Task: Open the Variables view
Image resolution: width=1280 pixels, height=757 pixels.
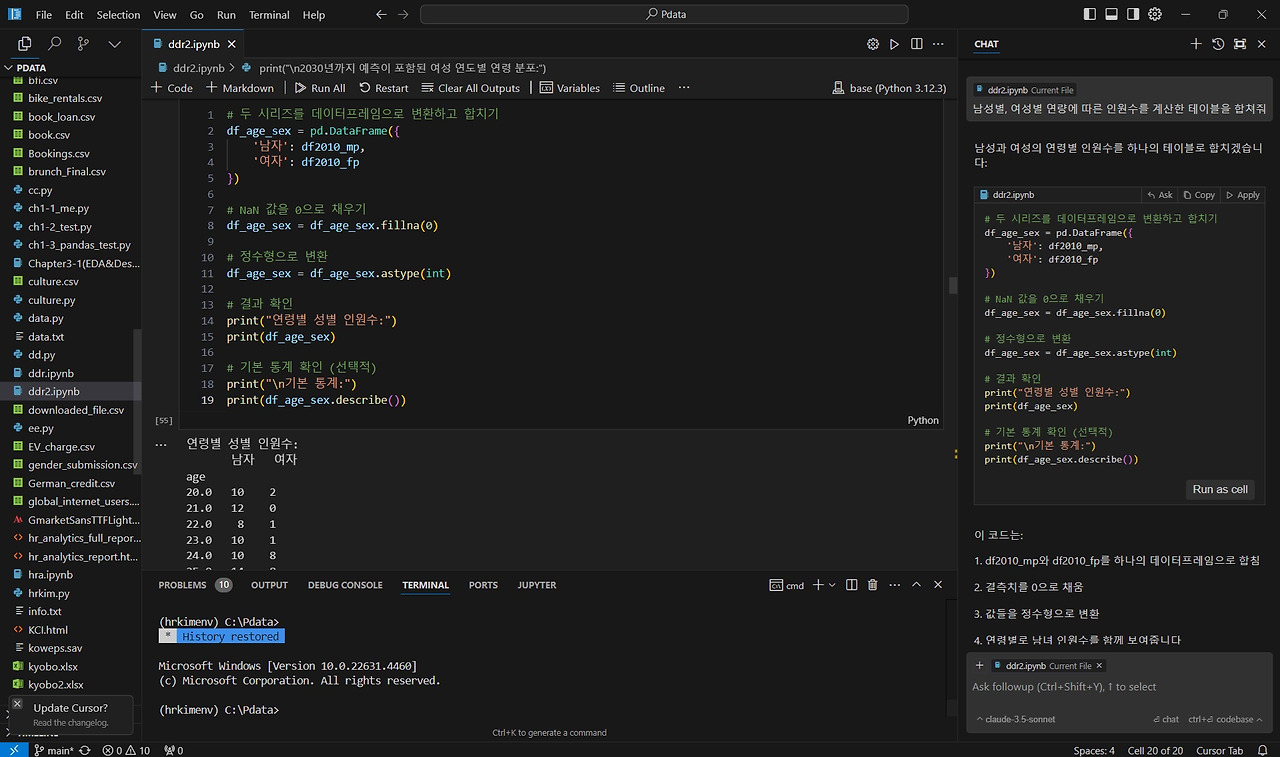Action: tap(570, 88)
